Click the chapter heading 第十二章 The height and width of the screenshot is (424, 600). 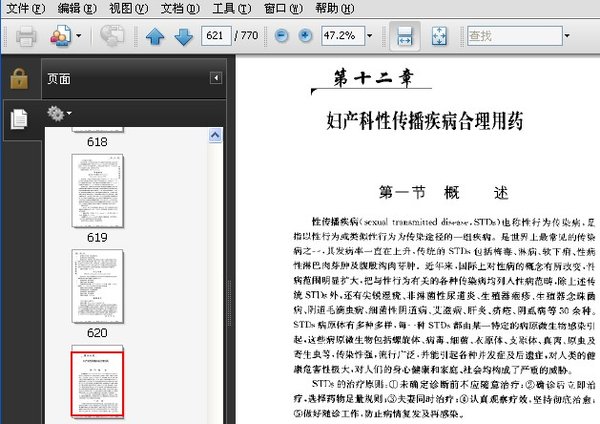tap(373, 78)
